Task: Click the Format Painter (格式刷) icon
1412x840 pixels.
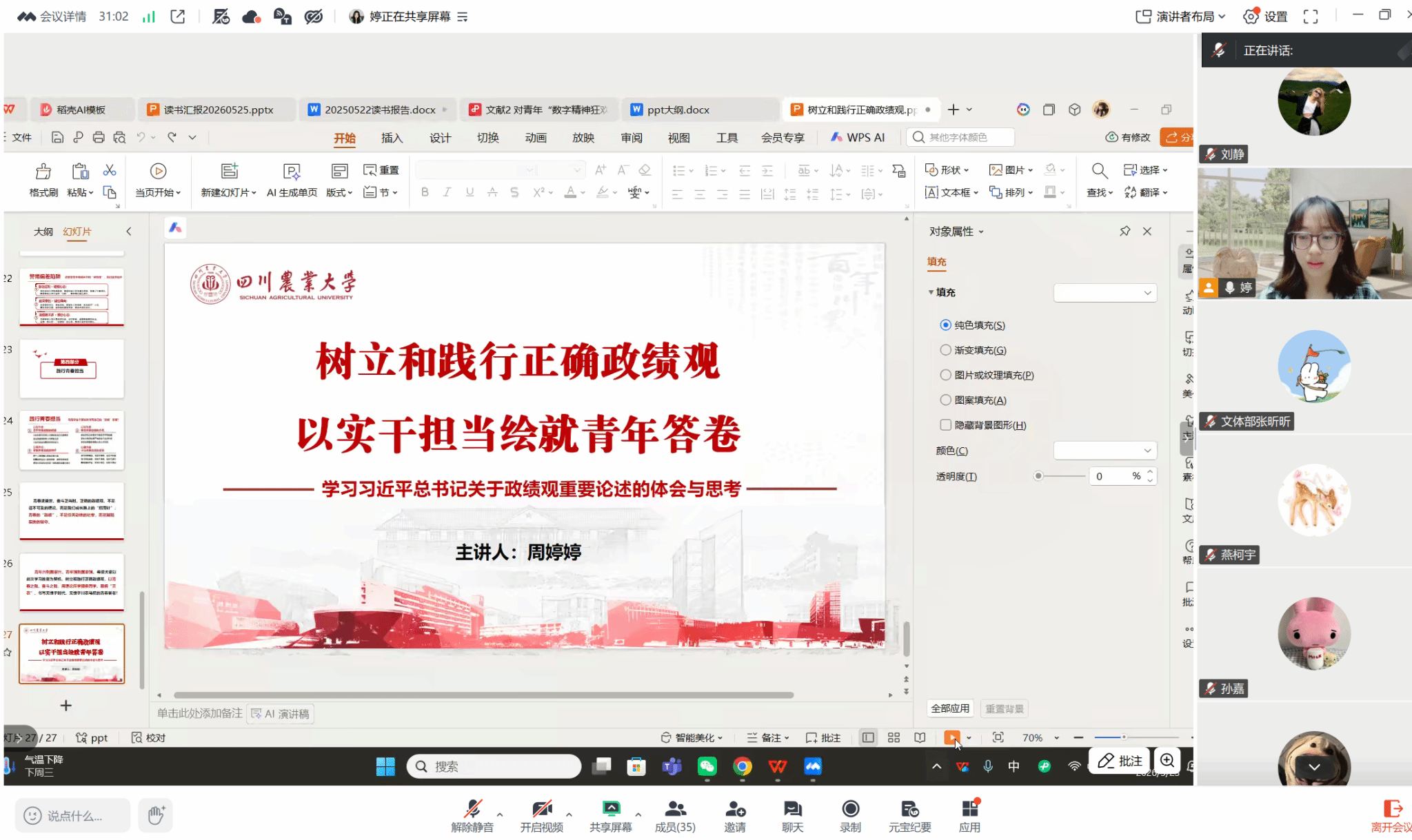Action: click(43, 172)
